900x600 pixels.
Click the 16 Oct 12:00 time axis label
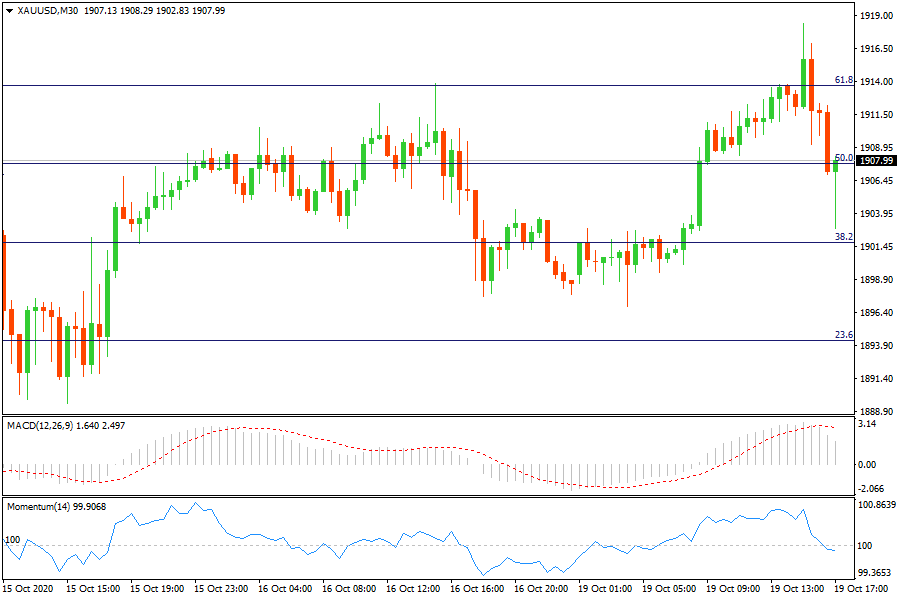(414, 589)
